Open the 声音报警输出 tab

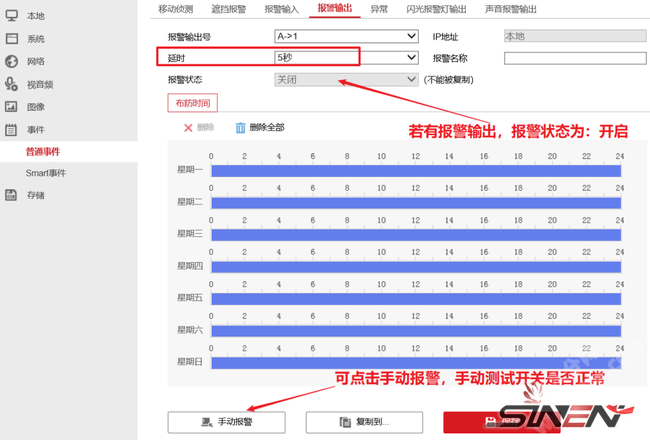[x=510, y=9]
